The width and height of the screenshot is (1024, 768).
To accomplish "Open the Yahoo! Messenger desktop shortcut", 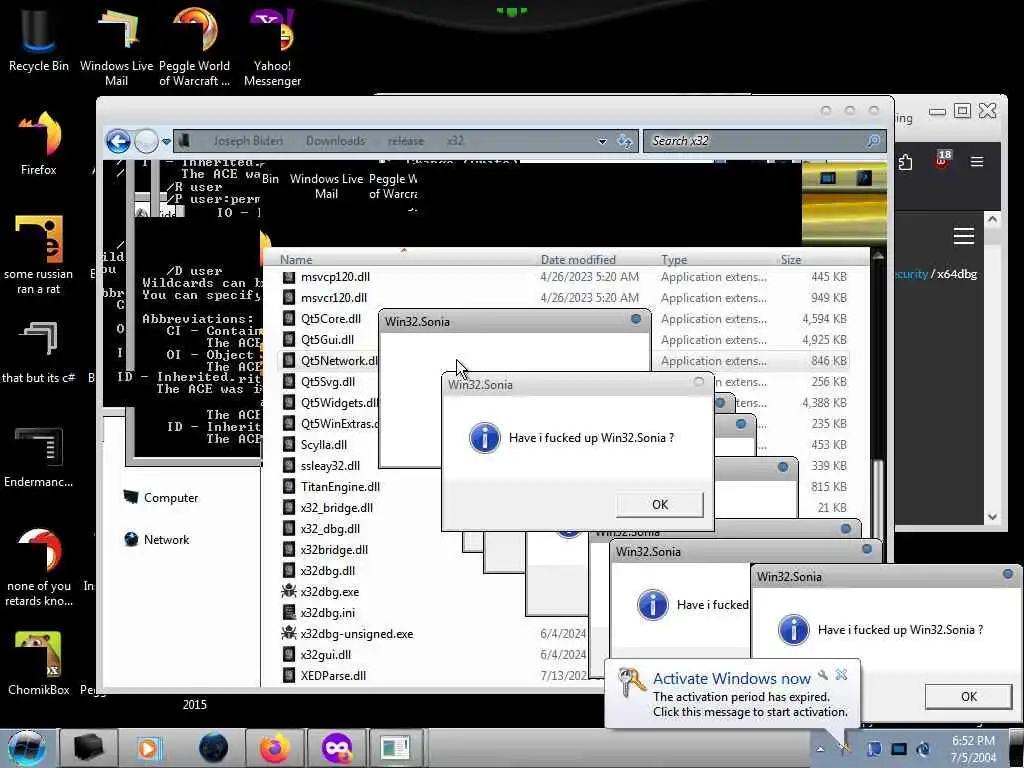I will point(272,46).
